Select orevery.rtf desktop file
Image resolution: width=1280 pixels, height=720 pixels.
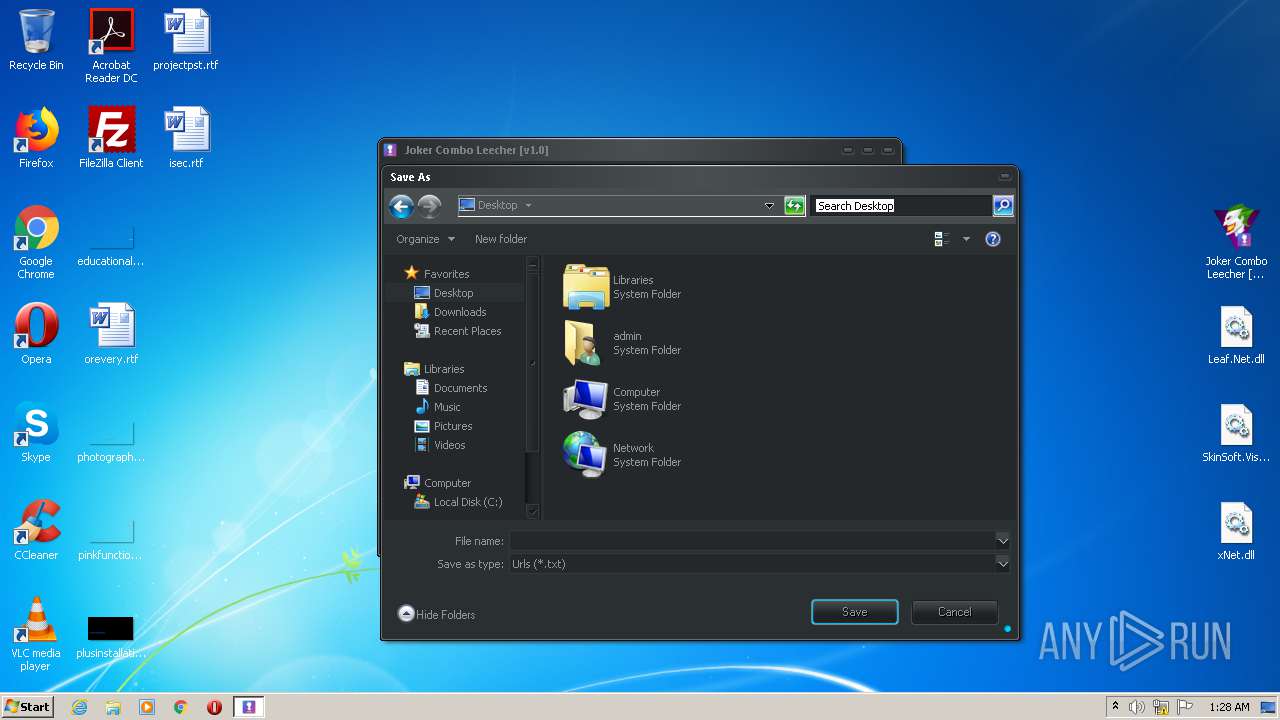pyautogui.click(x=111, y=334)
